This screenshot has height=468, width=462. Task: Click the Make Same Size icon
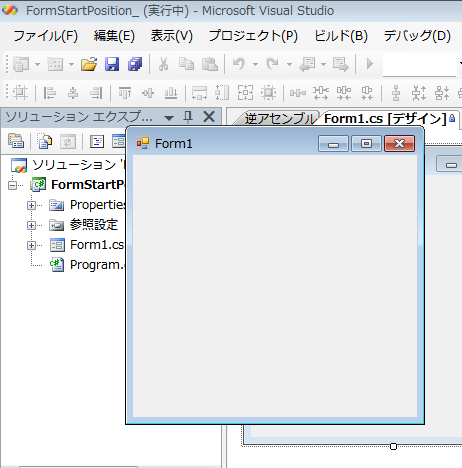(245, 92)
